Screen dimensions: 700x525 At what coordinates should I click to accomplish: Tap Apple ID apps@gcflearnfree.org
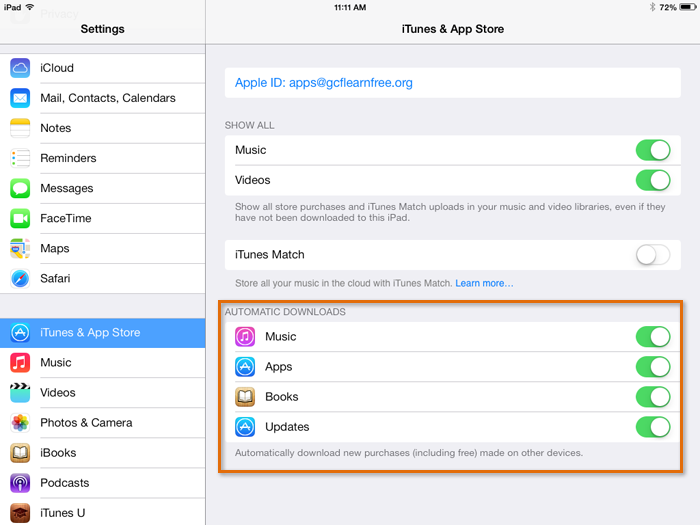[x=453, y=83]
